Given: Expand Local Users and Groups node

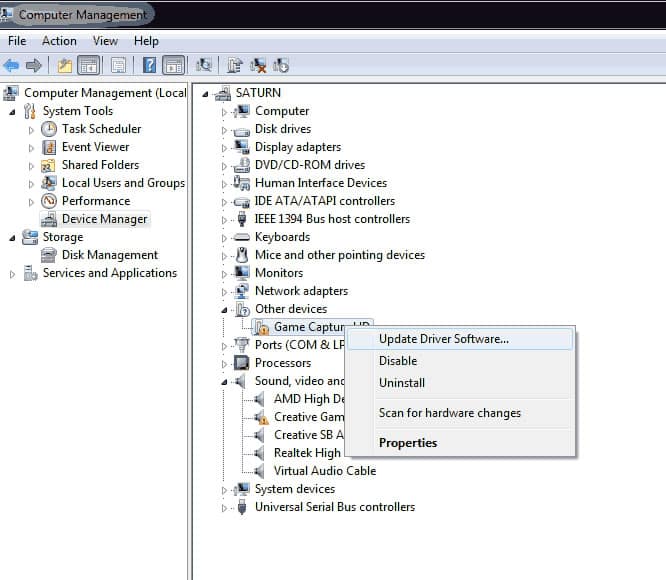Looking at the screenshot, I should pos(31,184).
